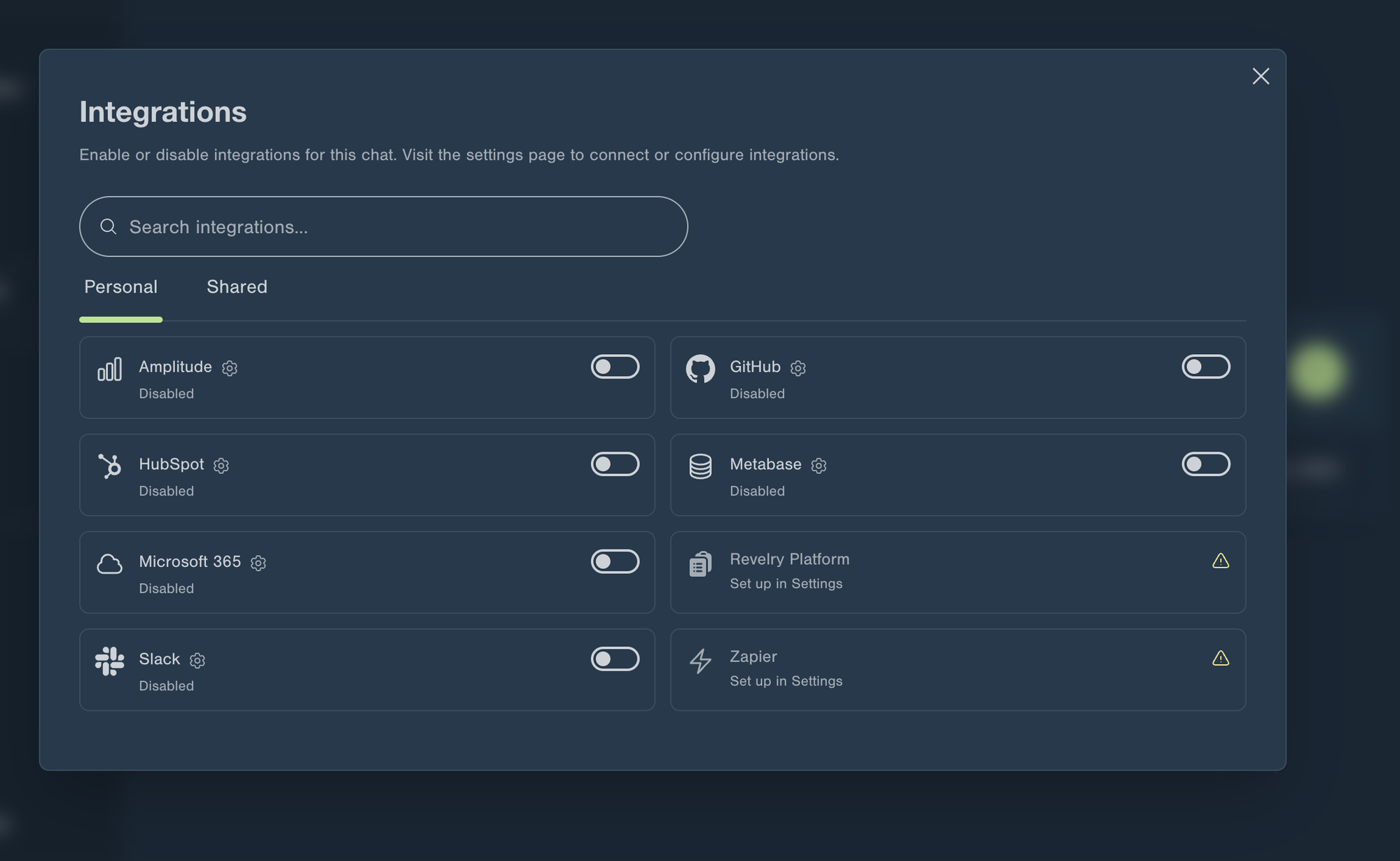Open Microsoft 365 settings gear icon

(258, 563)
